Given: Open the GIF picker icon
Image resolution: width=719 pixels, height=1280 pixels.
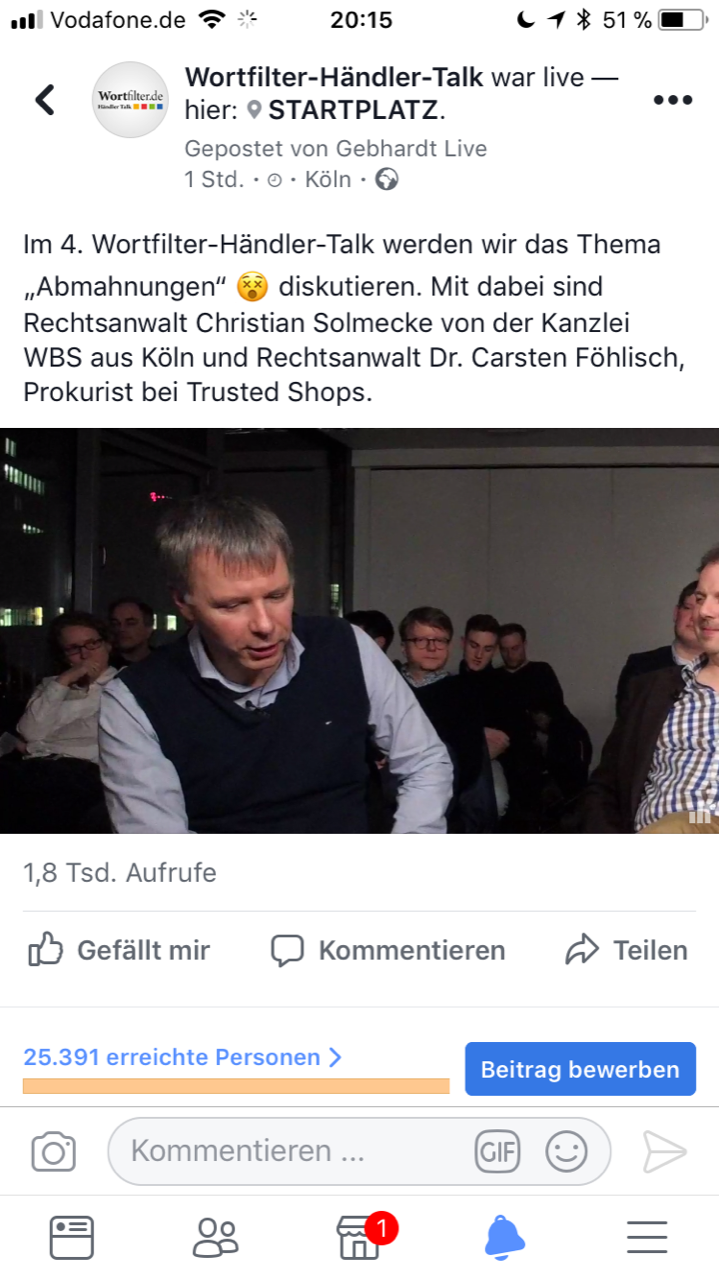Looking at the screenshot, I should [x=497, y=1151].
